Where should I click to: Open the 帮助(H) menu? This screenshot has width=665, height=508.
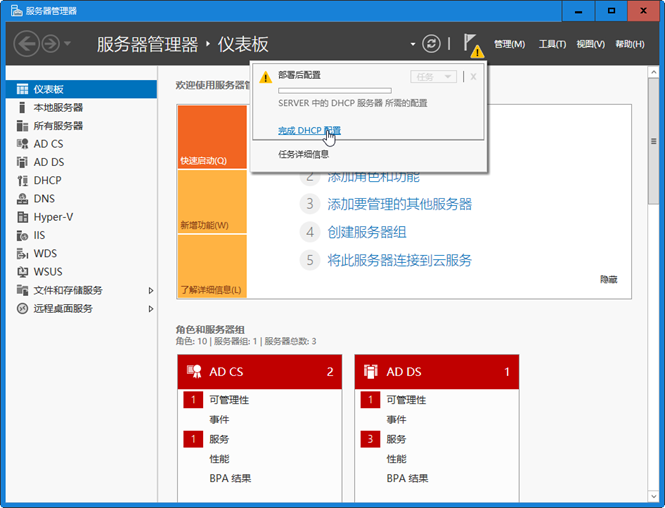point(630,44)
